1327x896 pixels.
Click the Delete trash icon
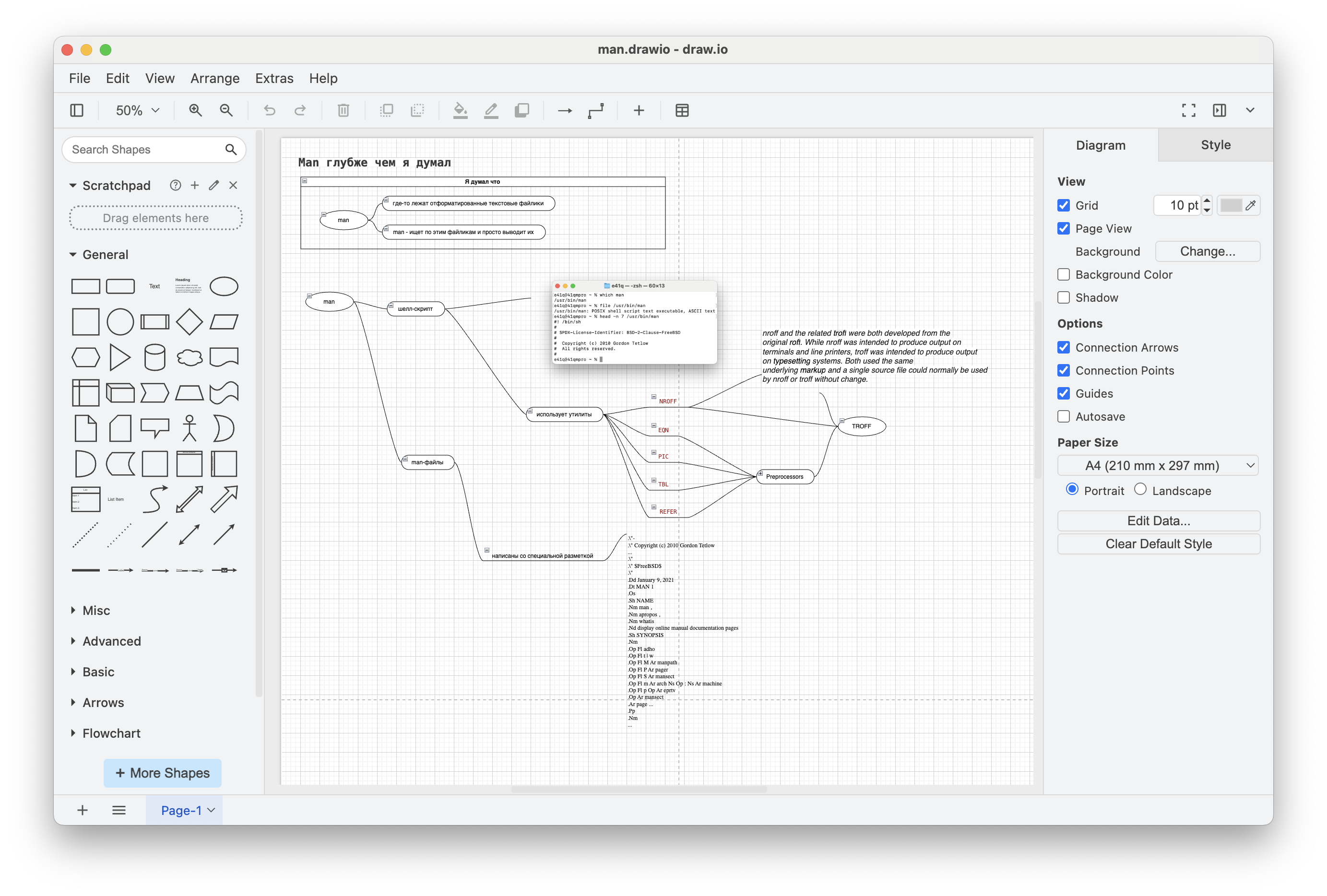pyautogui.click(x=343, y=110)
